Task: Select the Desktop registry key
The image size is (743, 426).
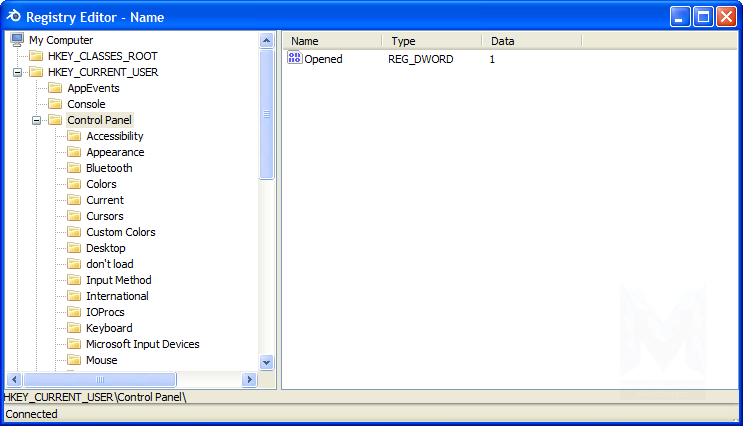Action: (x=105, y=248)
